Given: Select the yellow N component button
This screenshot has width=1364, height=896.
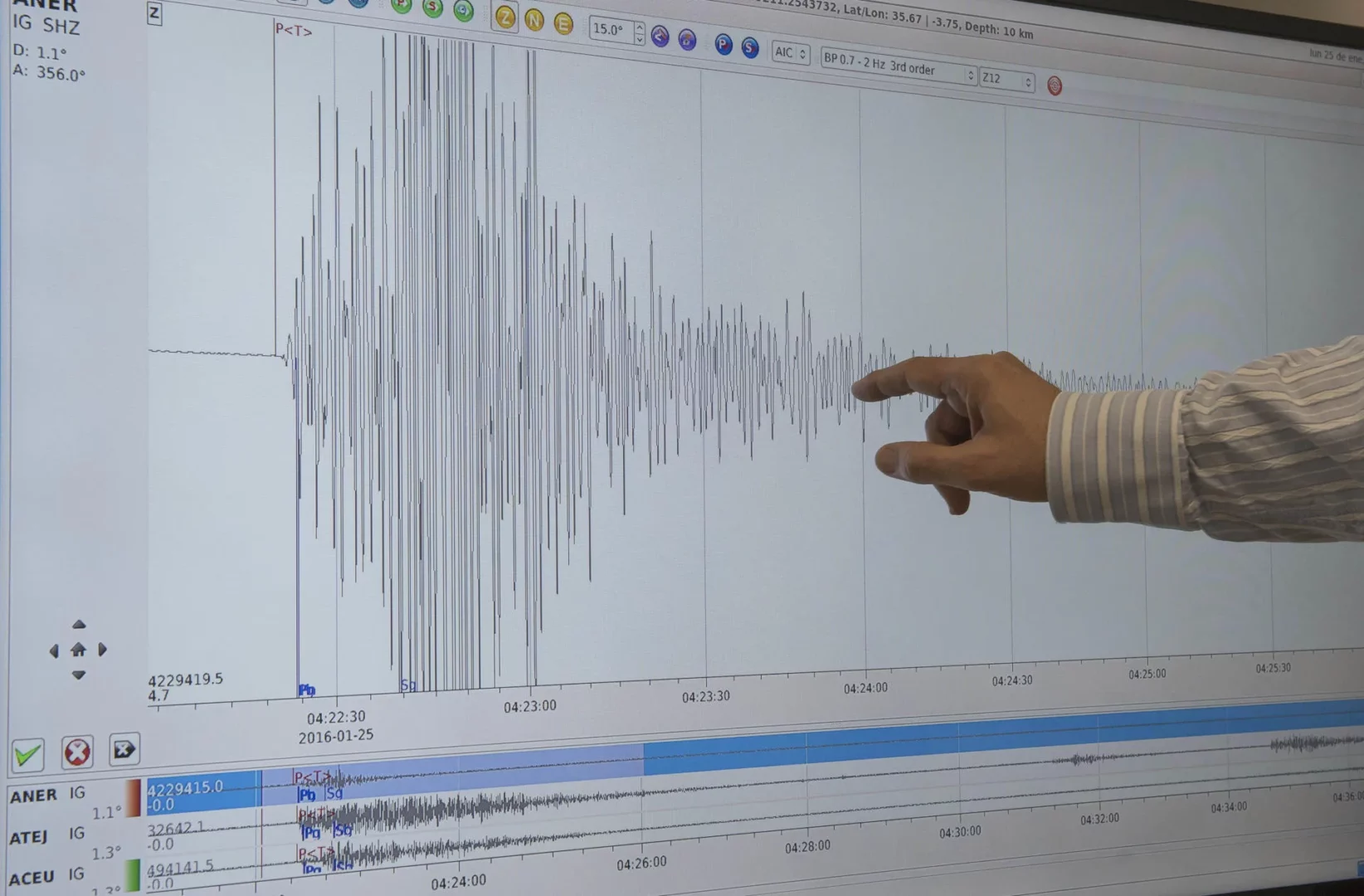Looking at the screenshot, I should point(533,21).
